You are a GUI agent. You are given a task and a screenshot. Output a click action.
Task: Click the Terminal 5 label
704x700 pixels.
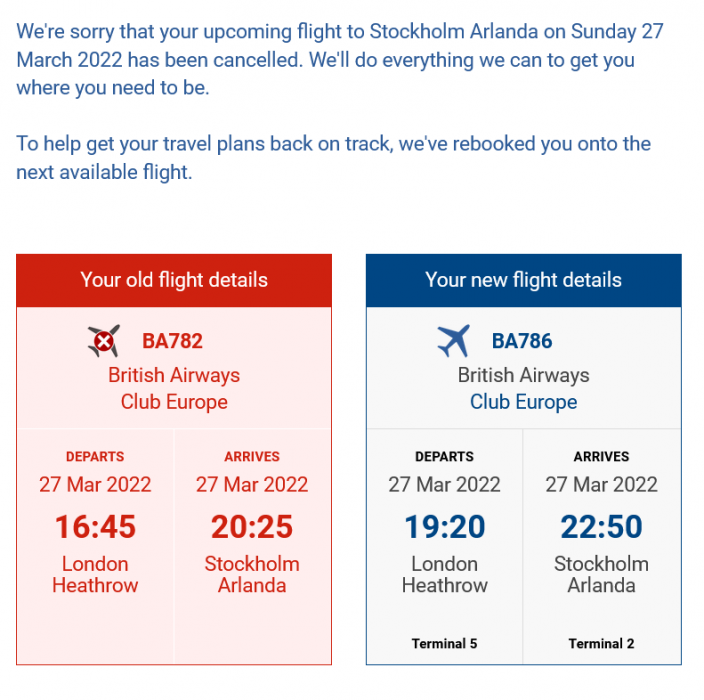(x=445, y=643)
